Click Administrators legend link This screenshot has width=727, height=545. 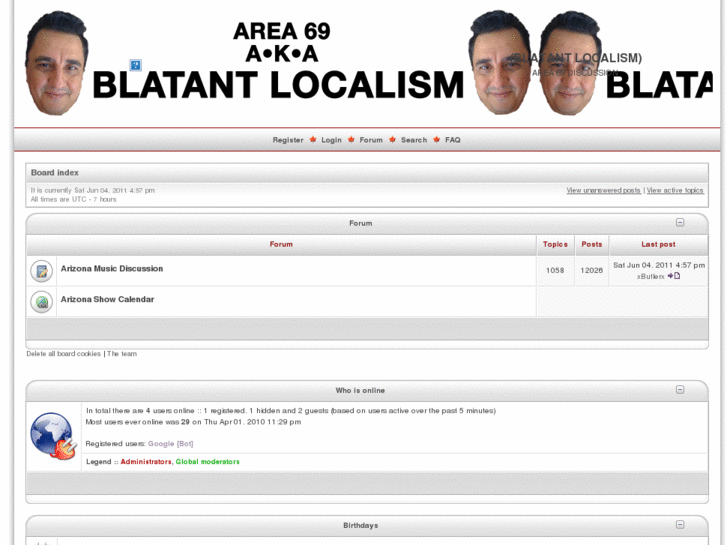coord(146,462)
